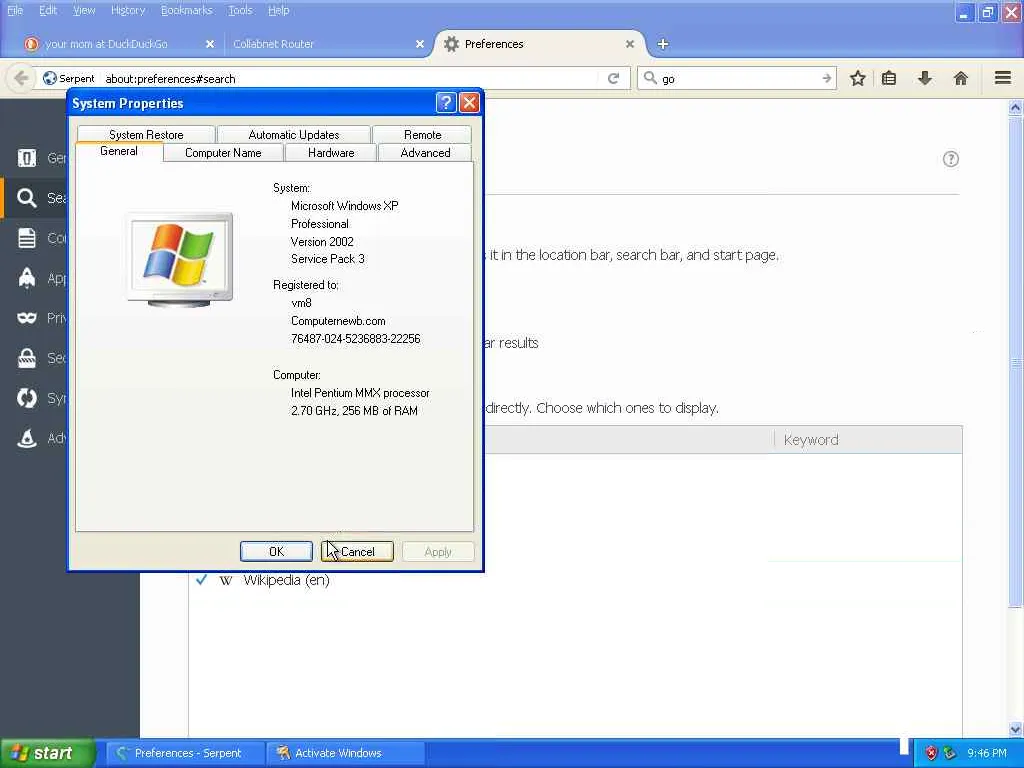Click the 2.70 GHz, 256 MB of RAM text
The width and height of the screenshot is (1024, 768).
point(354,410)
